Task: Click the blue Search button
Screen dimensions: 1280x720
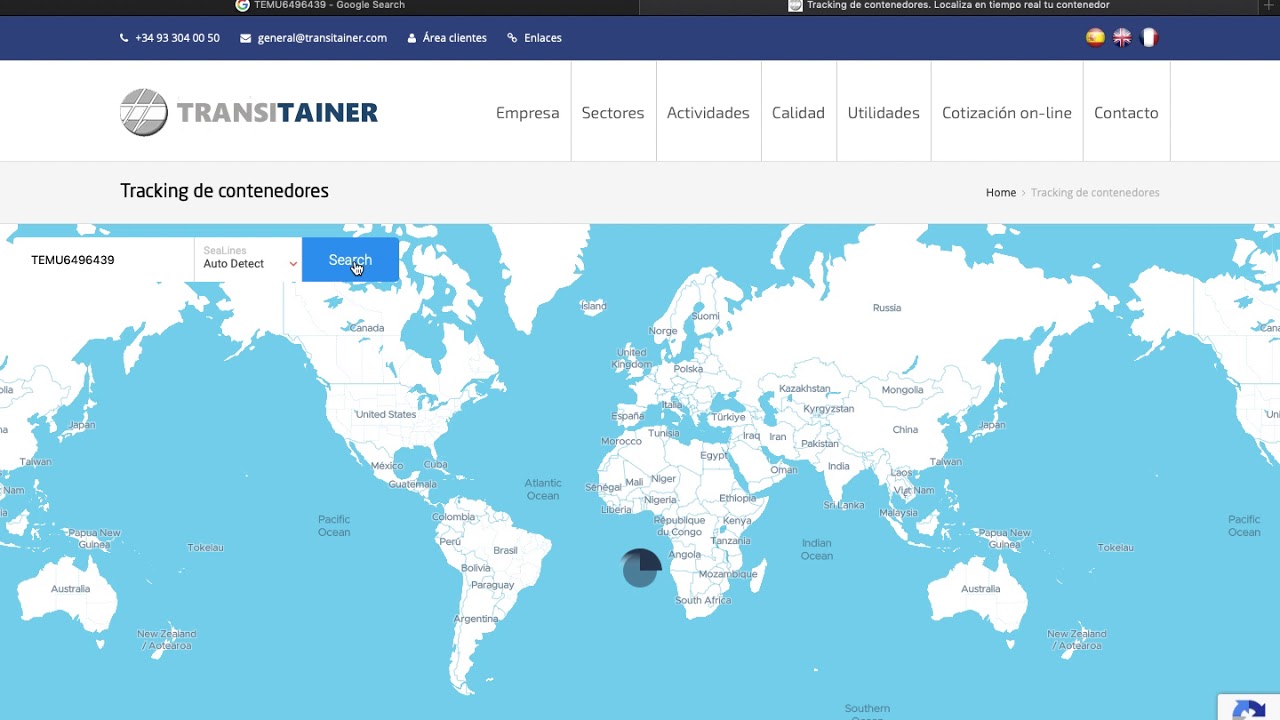Action: (x=350, y=260)
